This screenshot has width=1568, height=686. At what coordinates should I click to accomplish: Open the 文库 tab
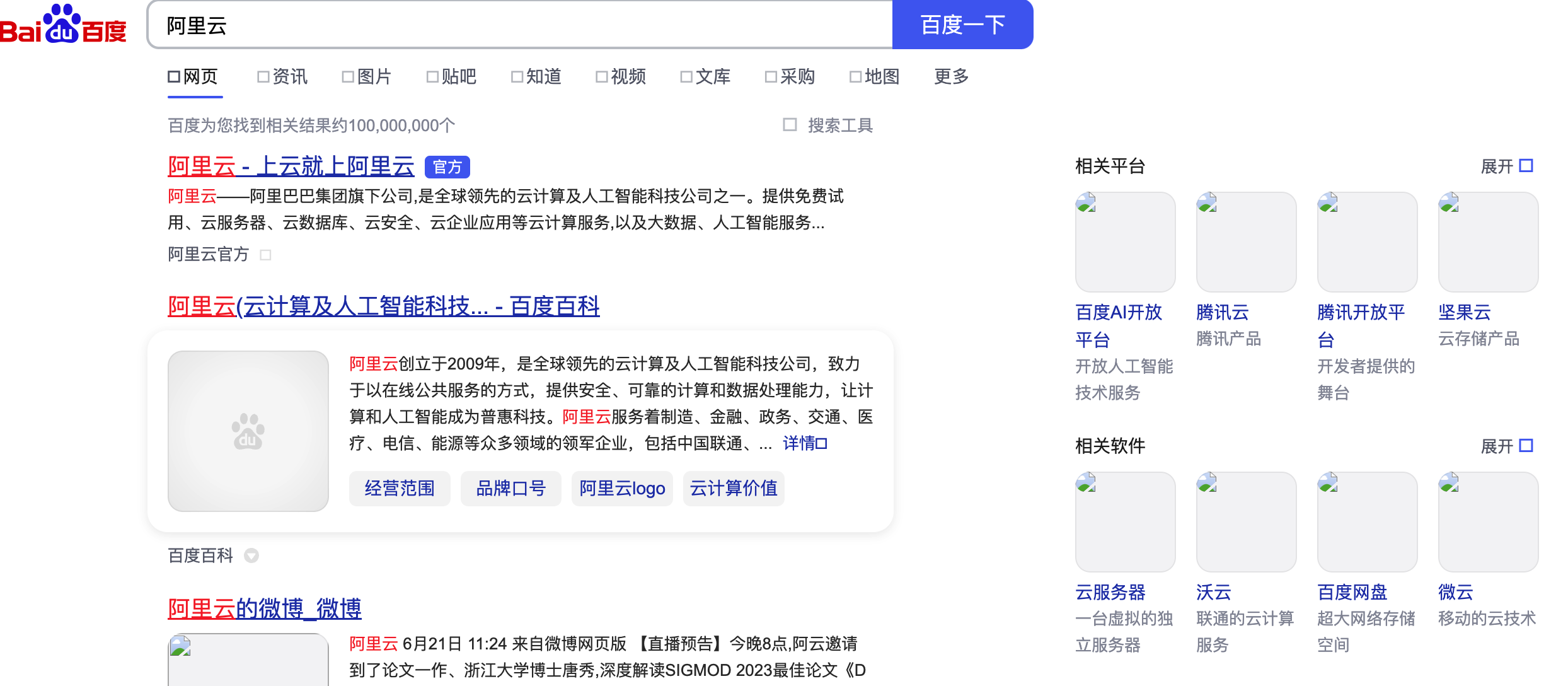[x=706, y=77]
